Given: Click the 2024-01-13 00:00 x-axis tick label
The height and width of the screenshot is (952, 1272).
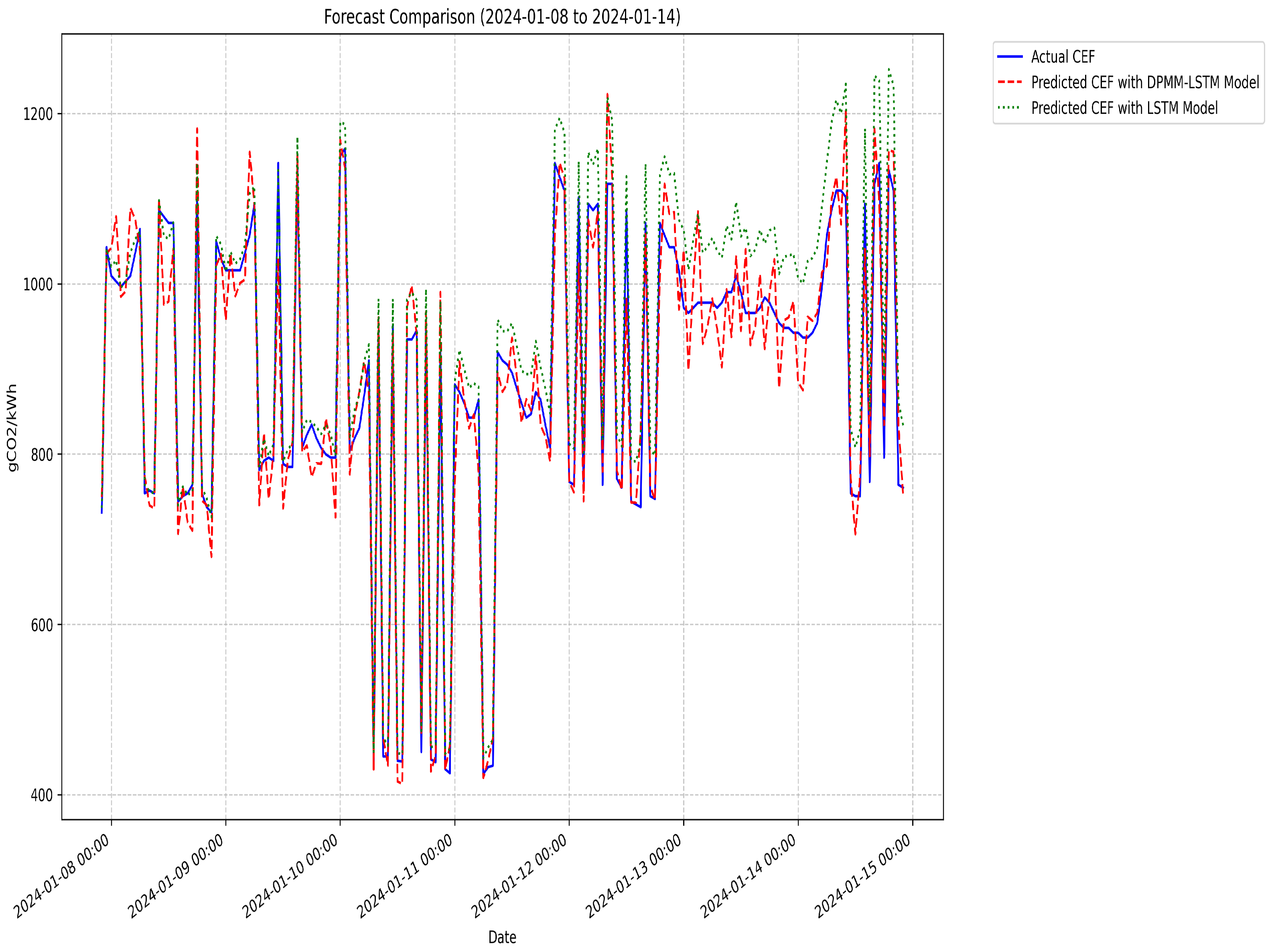Looking at the screenshot, I should click(634, 875).
